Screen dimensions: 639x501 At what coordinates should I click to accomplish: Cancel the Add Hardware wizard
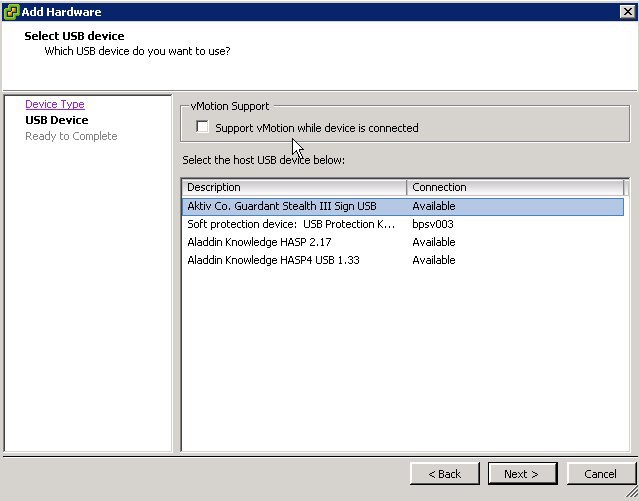[x=601, y=474]
